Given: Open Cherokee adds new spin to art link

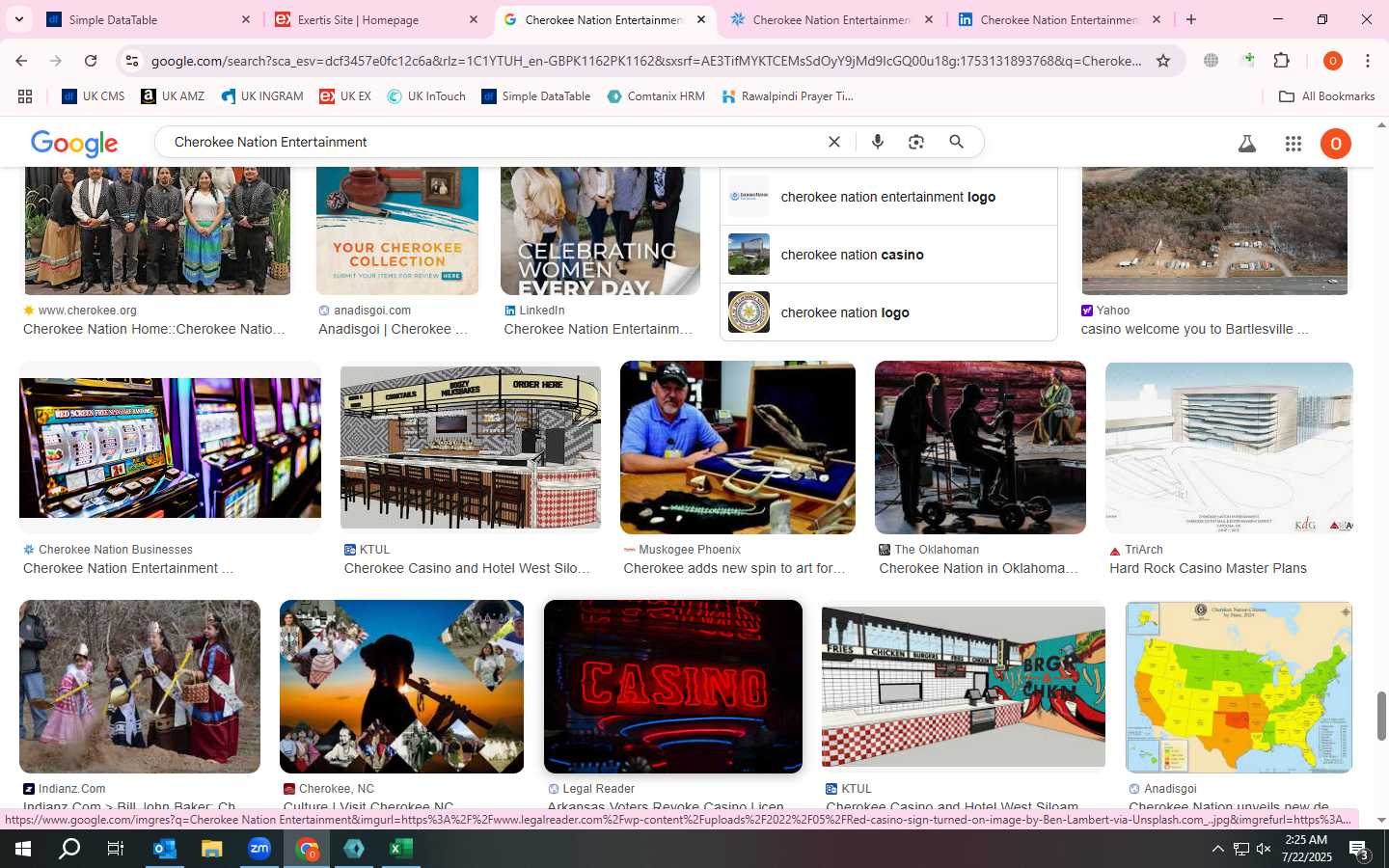Looking at the screenshot, I should click(x=734, y=568).
